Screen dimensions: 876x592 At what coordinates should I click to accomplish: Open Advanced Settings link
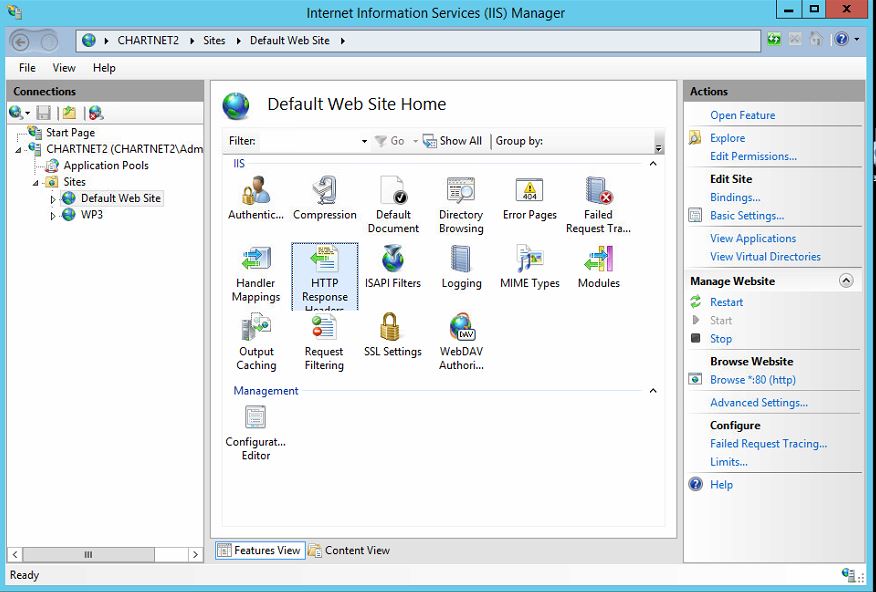[759, 403]
